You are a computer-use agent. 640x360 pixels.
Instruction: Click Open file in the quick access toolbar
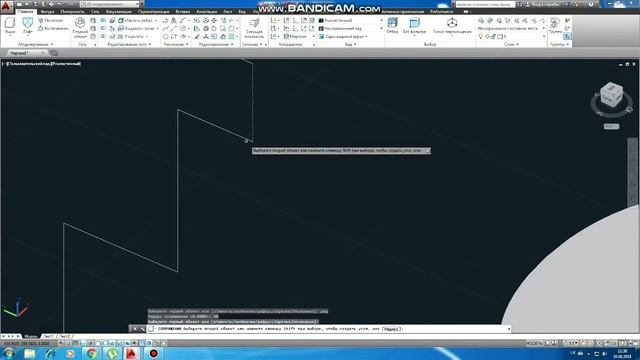27,4
